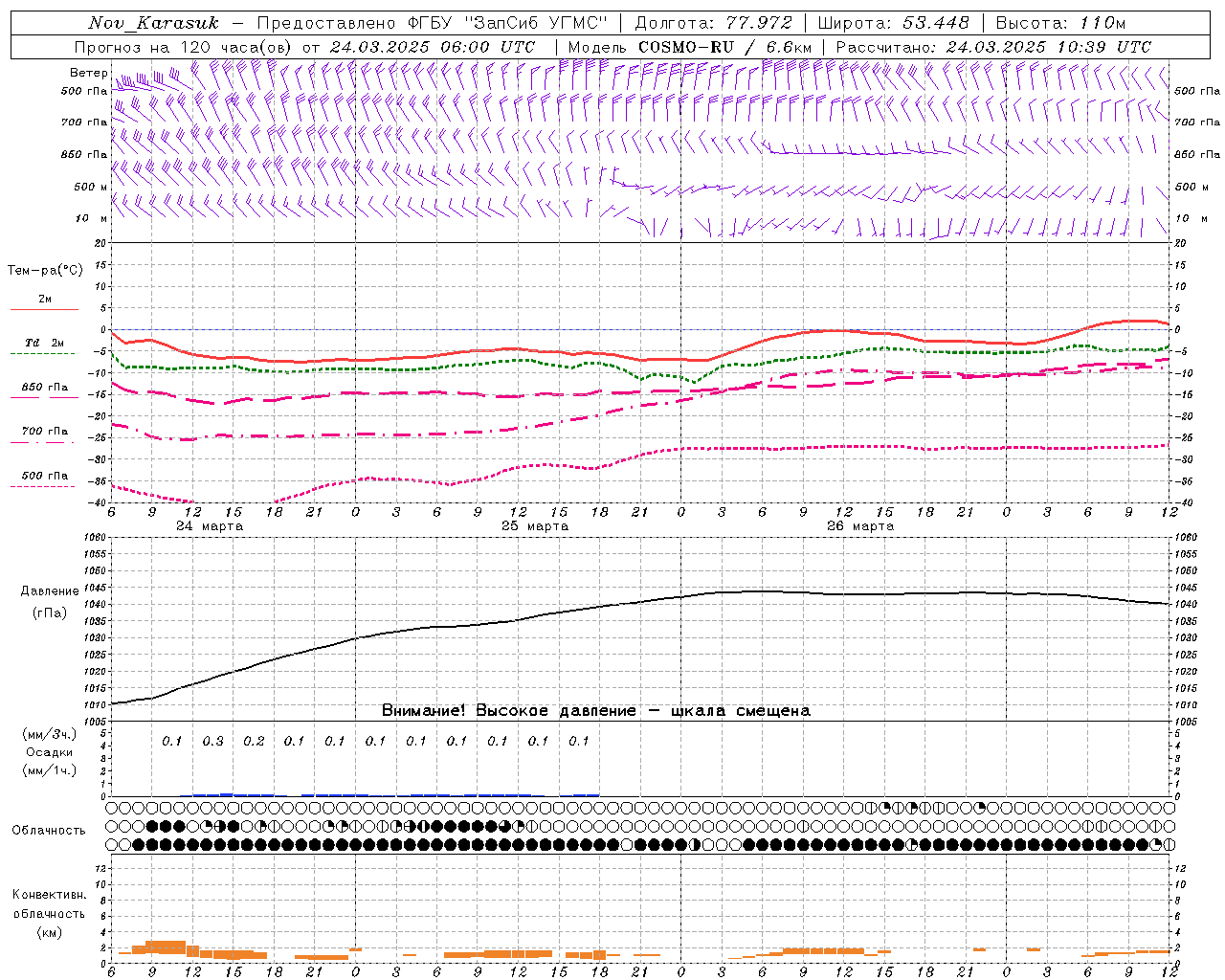Click the date label 24 марта
Image resolution: width=1225 pixels, height=980 pixels.
click(x=210, y=526)
